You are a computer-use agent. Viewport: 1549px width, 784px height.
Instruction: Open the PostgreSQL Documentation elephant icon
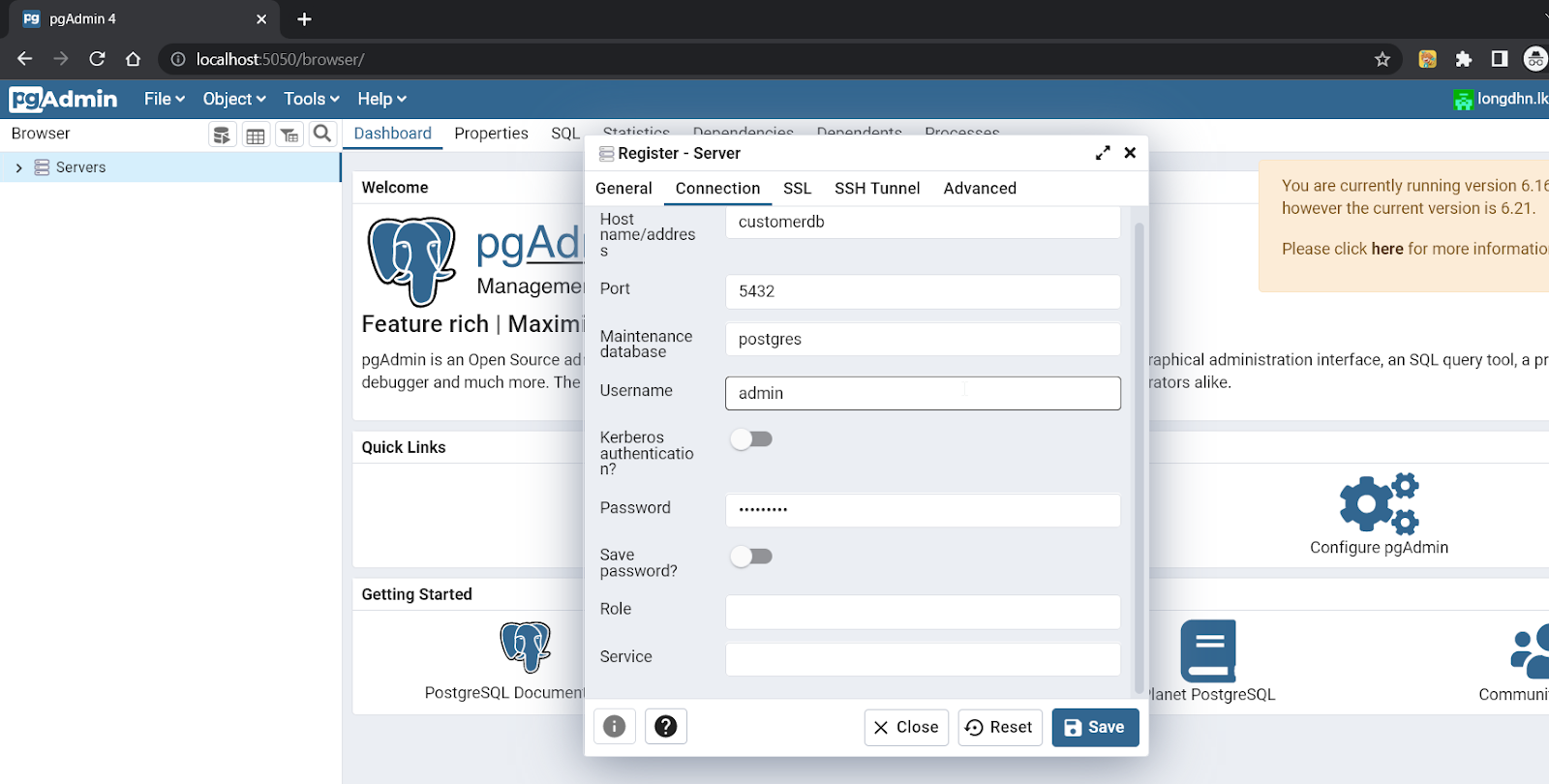(x=526, y=647)
